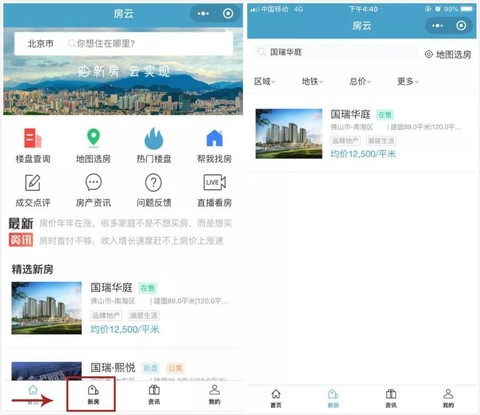Read news line starting 房价年年在涨
Viewport: 480px width, 415px height.
tap(135, 223)
